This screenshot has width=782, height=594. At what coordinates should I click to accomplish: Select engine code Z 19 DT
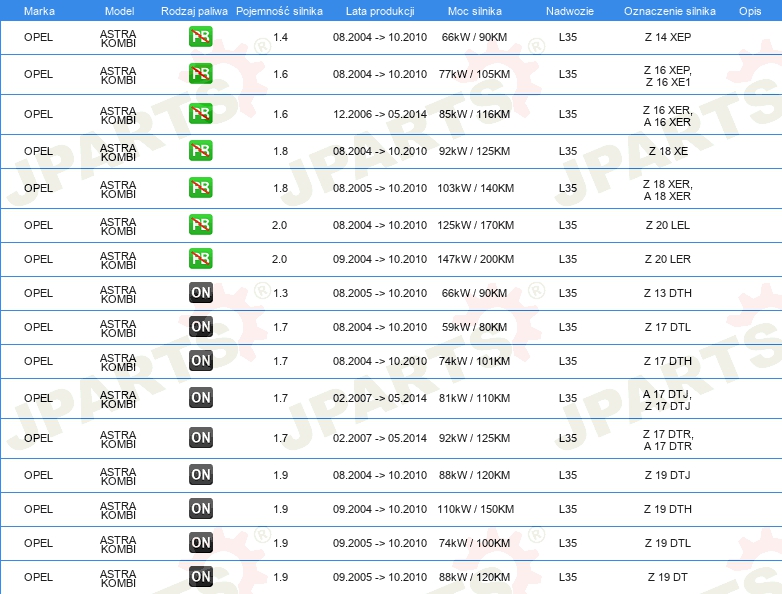668,577
